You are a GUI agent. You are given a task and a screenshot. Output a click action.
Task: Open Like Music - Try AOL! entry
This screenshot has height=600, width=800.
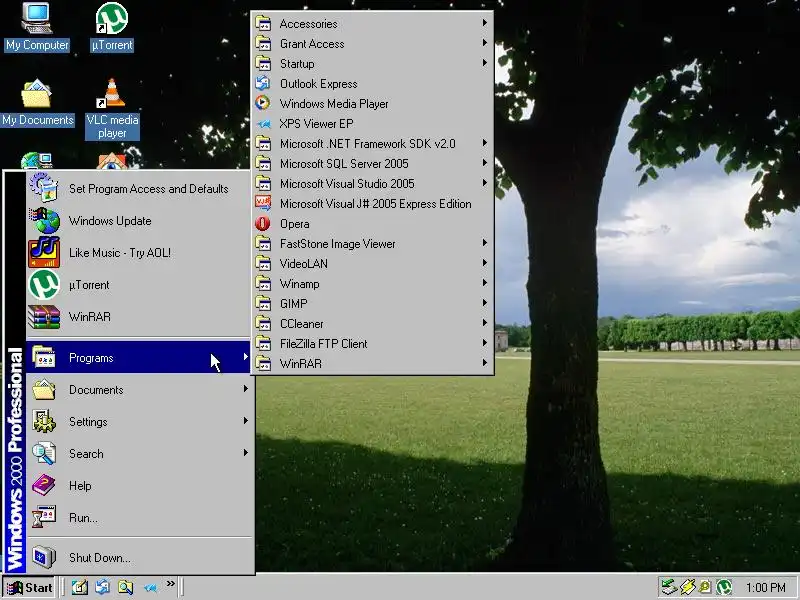coord(138,253)
